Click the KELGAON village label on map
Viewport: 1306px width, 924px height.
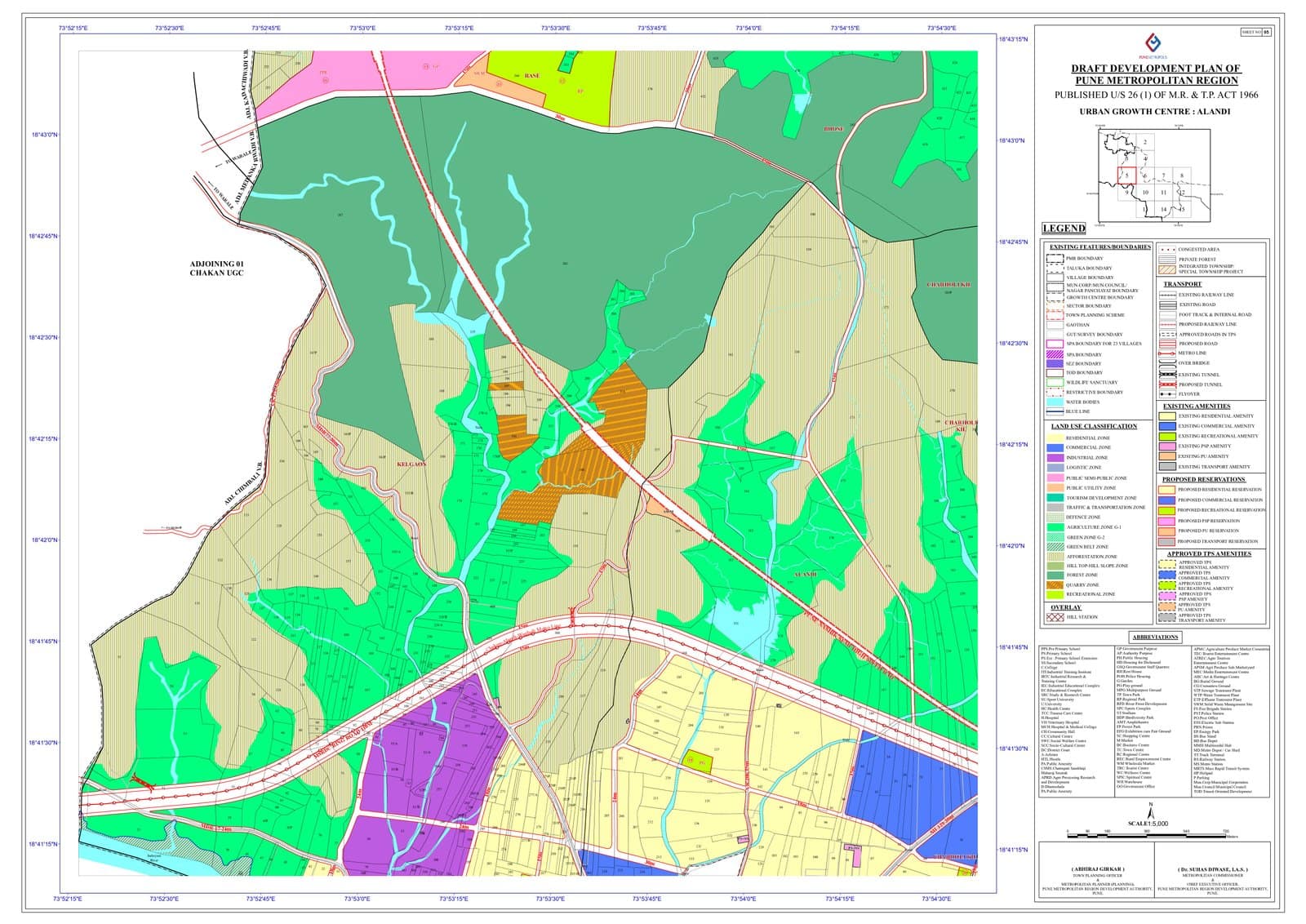411,464
